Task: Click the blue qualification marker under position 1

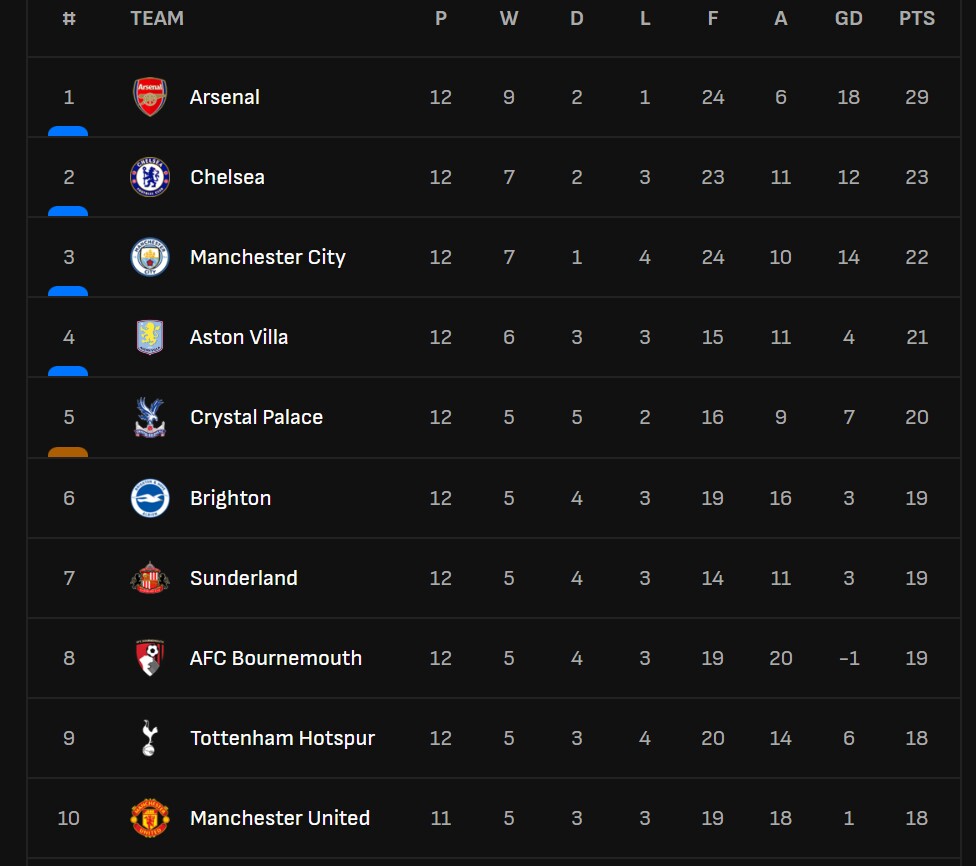Action: (x=68, y=131)
